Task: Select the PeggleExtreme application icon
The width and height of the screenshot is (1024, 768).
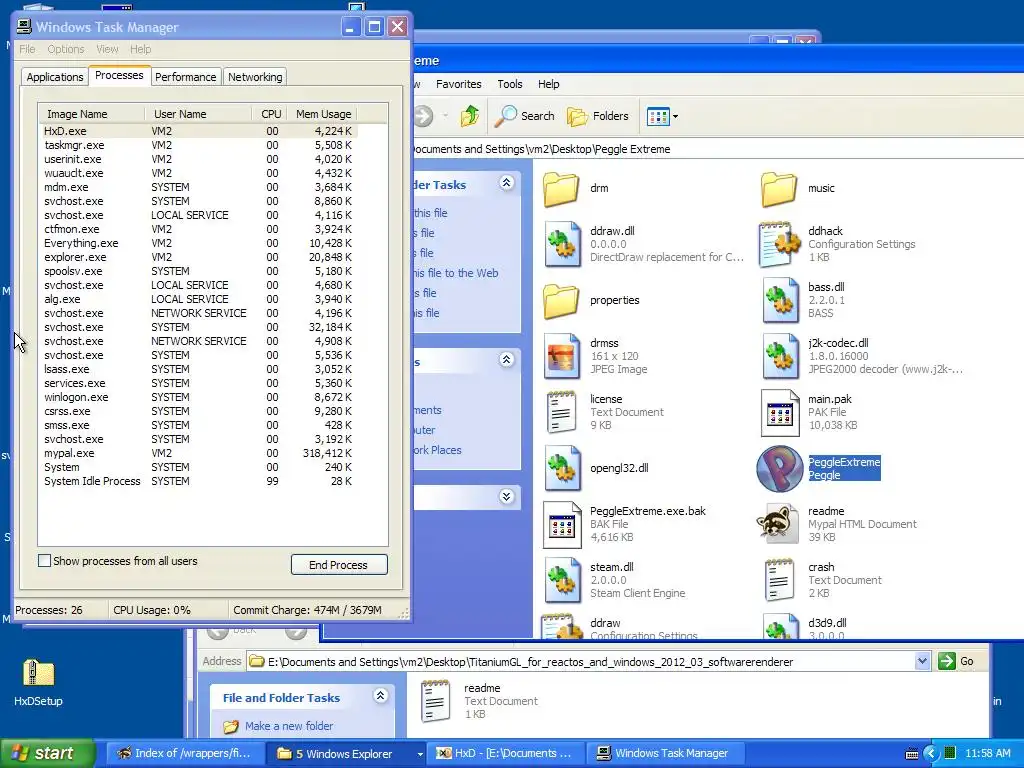Action: (x=780, y=469)
